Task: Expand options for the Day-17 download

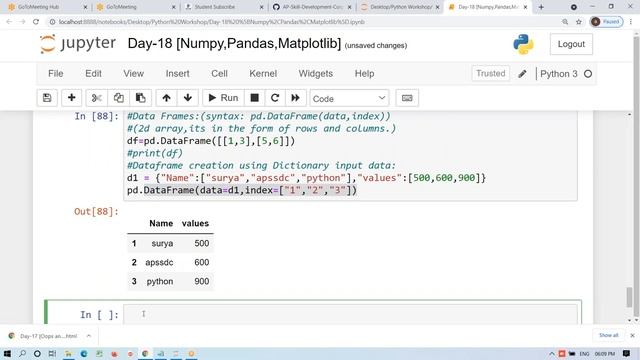Action: pos(89,336)
